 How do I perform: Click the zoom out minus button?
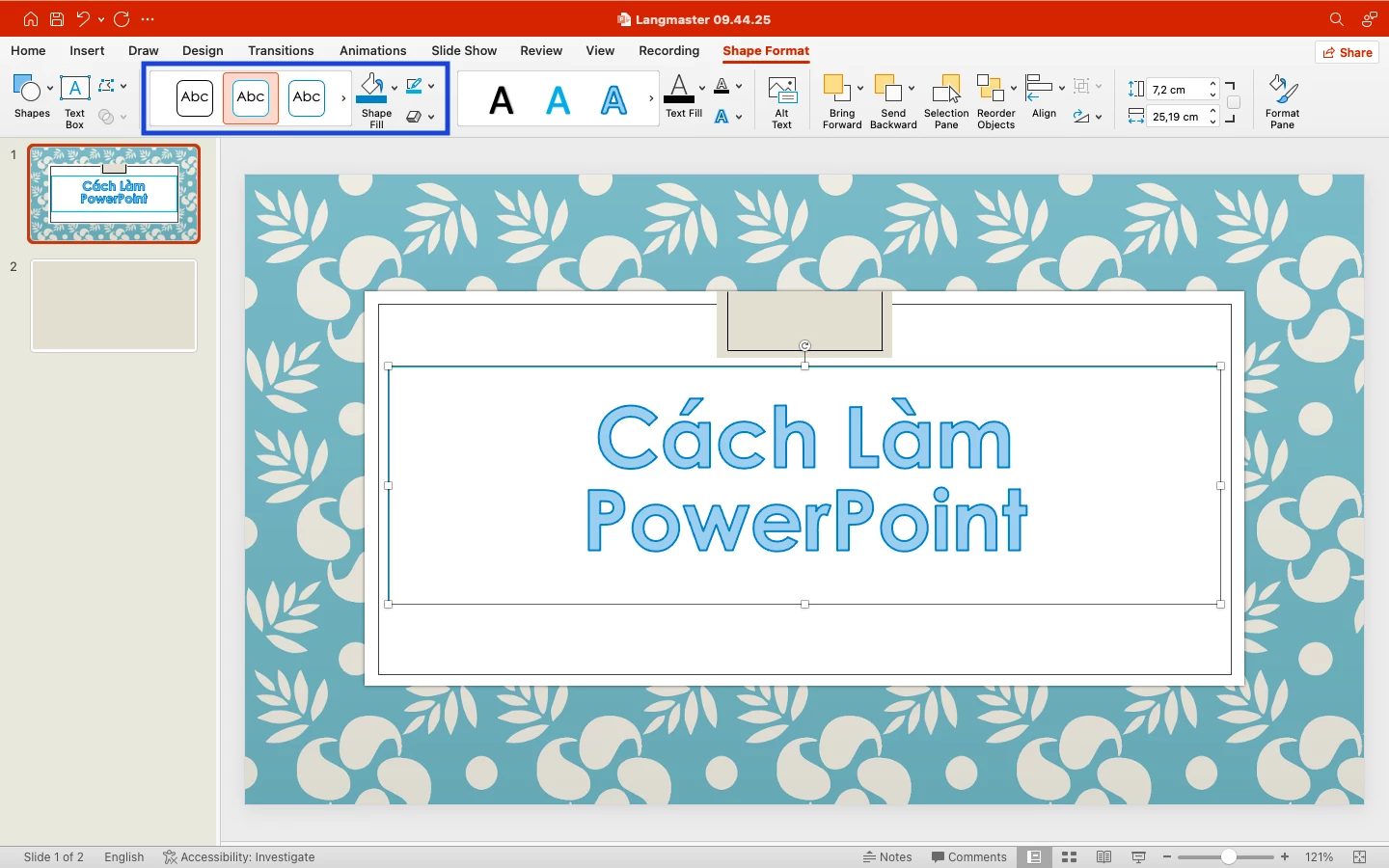(x=1167, y=856)
